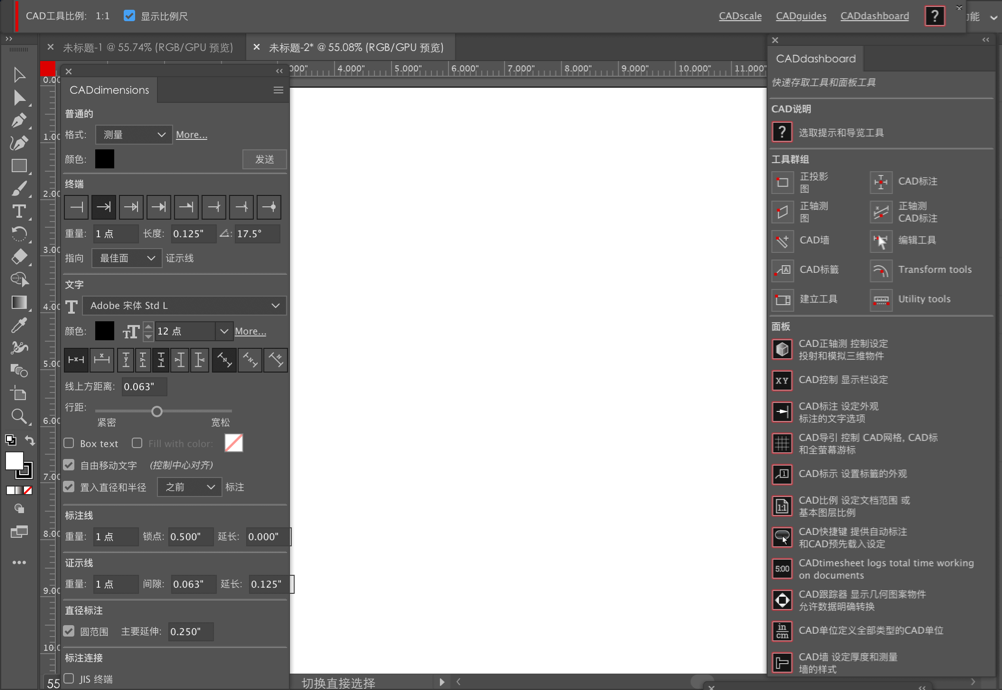Click the CADguides link in the top bar
1002x690 pixels.
[801, 16]
